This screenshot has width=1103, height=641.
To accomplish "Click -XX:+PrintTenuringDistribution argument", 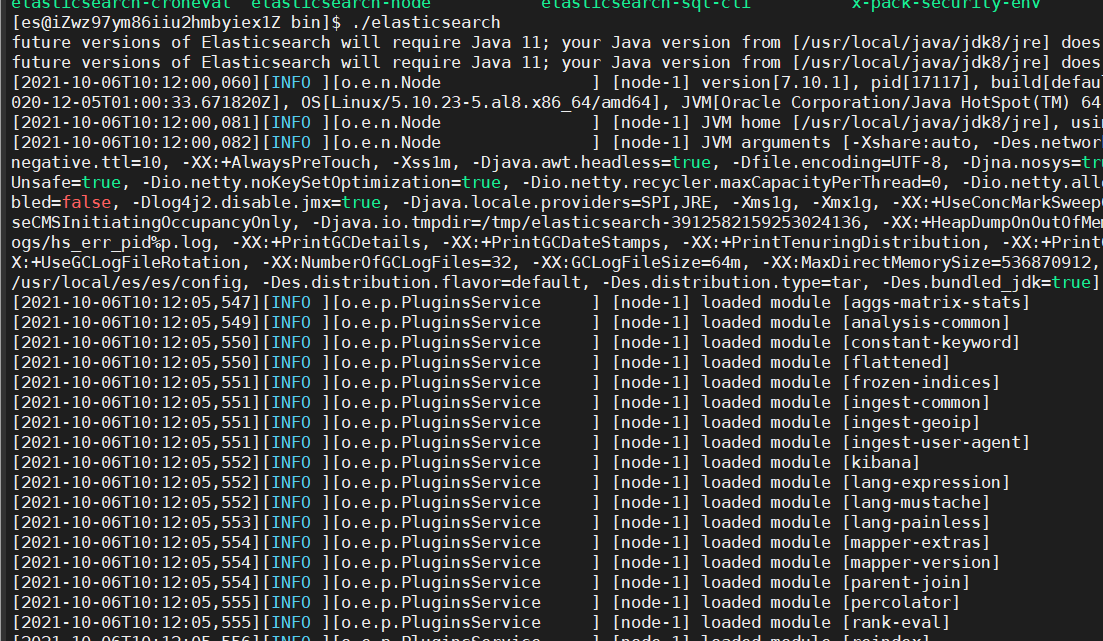I will click(831, 243).
